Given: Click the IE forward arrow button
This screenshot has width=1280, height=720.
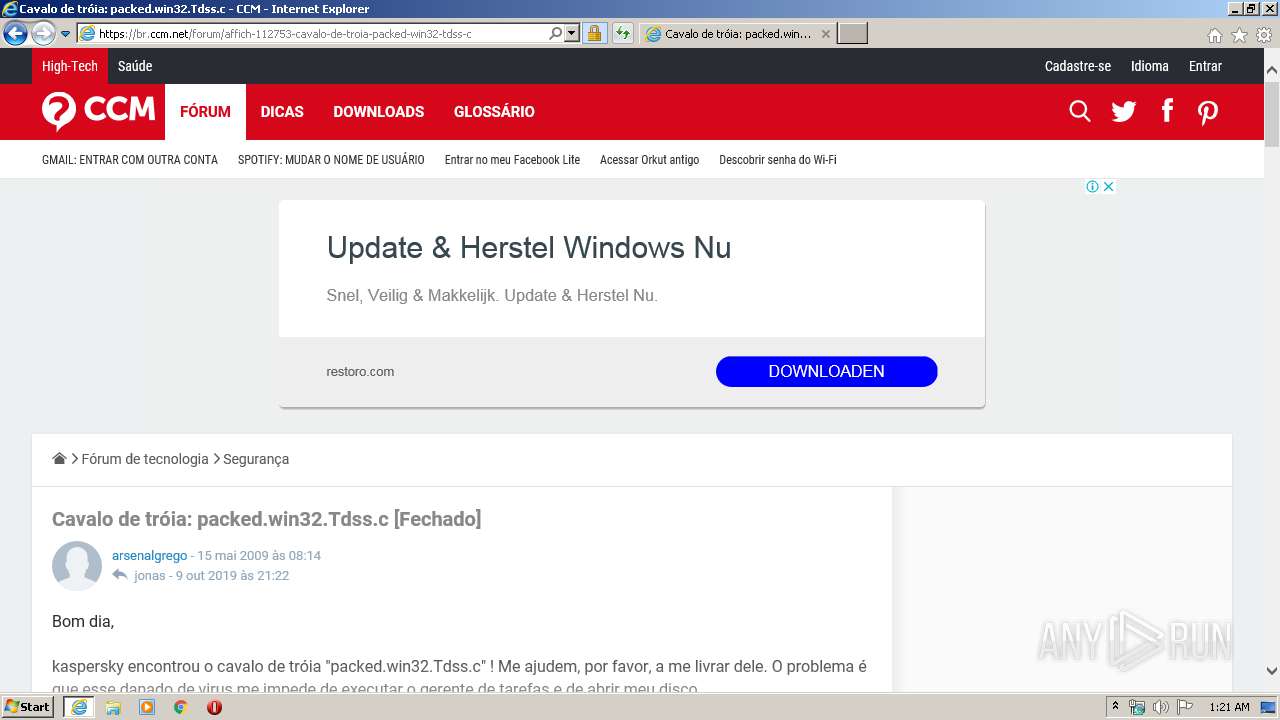Looking at the screenshot, I should [43, 33].
